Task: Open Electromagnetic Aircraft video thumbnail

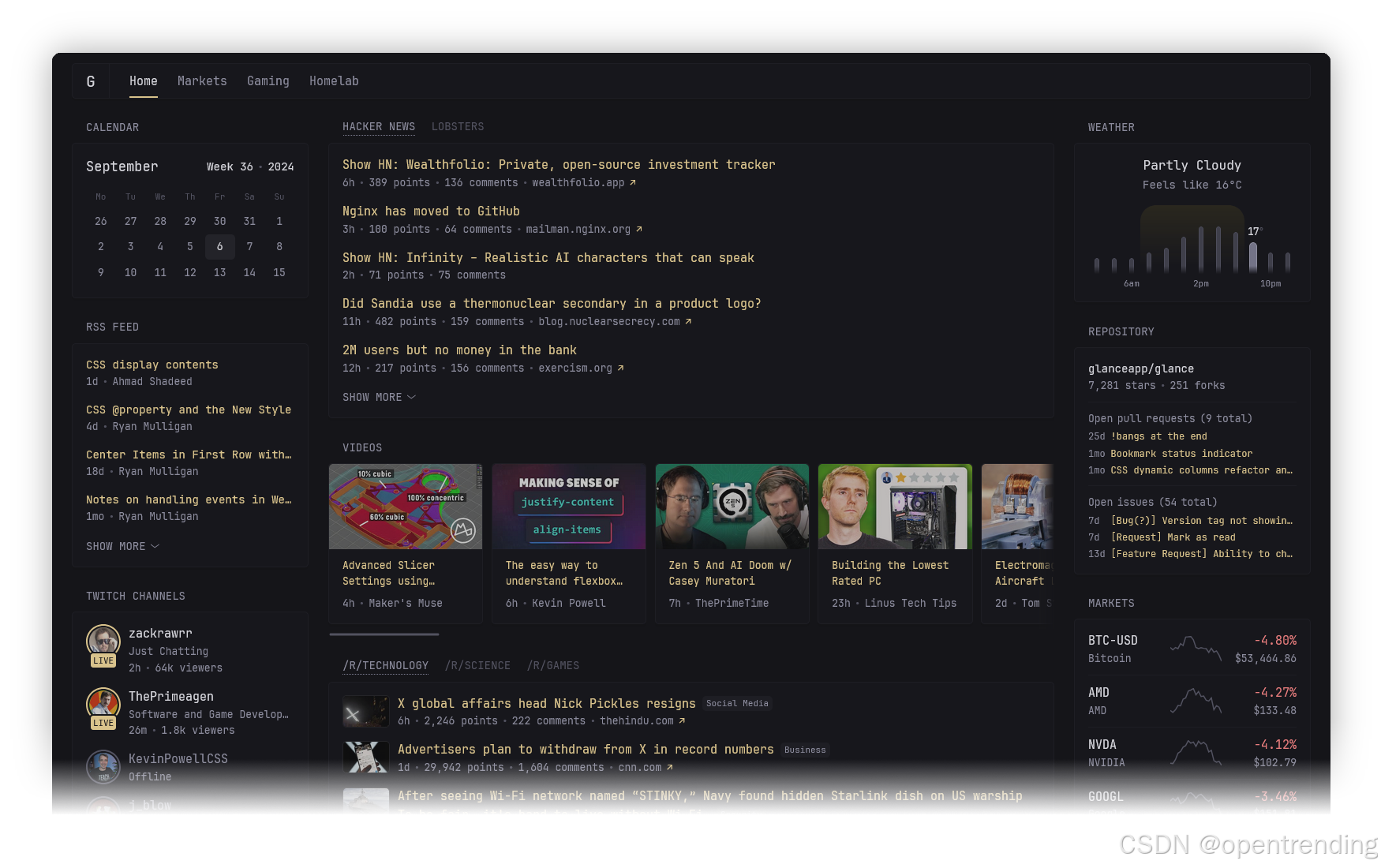Action: pyautogui.click(x=1017, y=507)
